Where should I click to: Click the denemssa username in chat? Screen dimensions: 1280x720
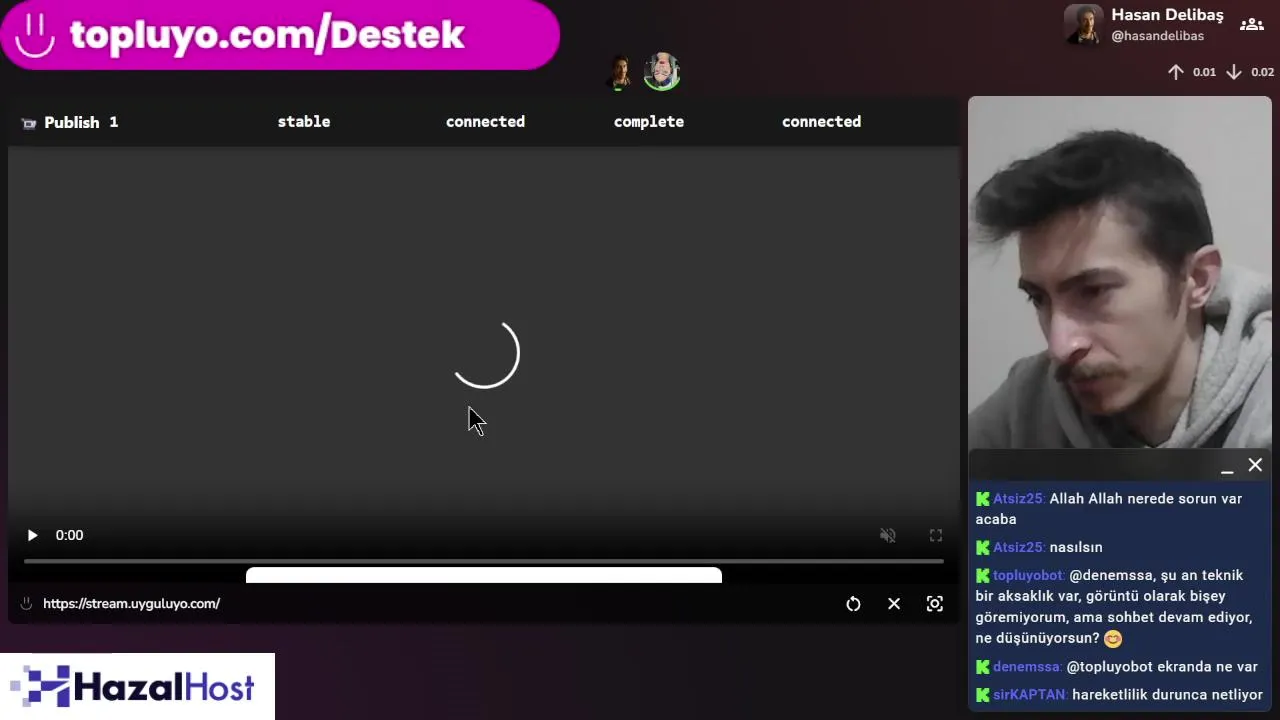coord(1027,666)
